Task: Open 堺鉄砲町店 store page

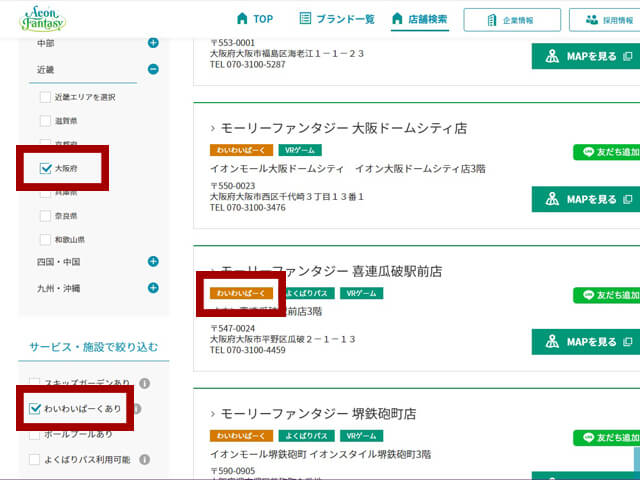Action: [x=318, y=414]
